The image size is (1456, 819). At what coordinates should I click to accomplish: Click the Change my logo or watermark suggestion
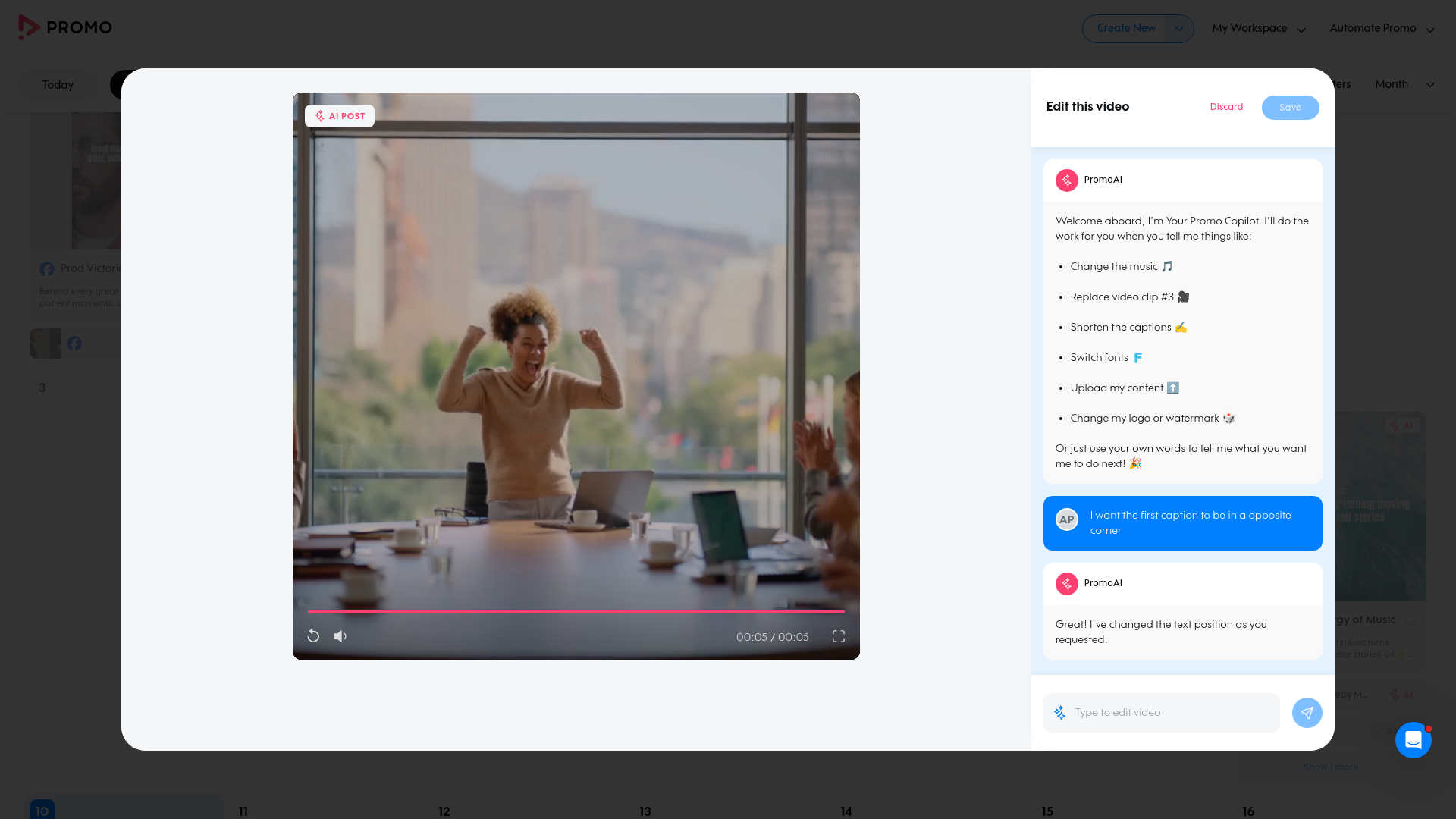click(1153, 419)
